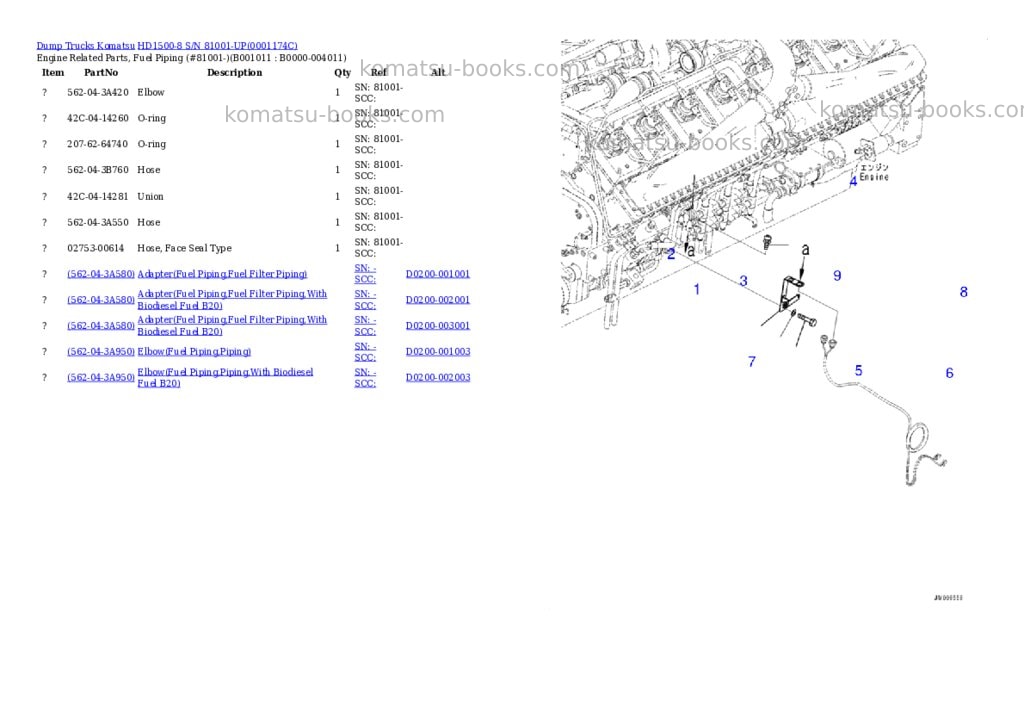Click the PartNo column header
Image resolution: width=1024 pixels, height=725 pixels.
coord(101,72)
